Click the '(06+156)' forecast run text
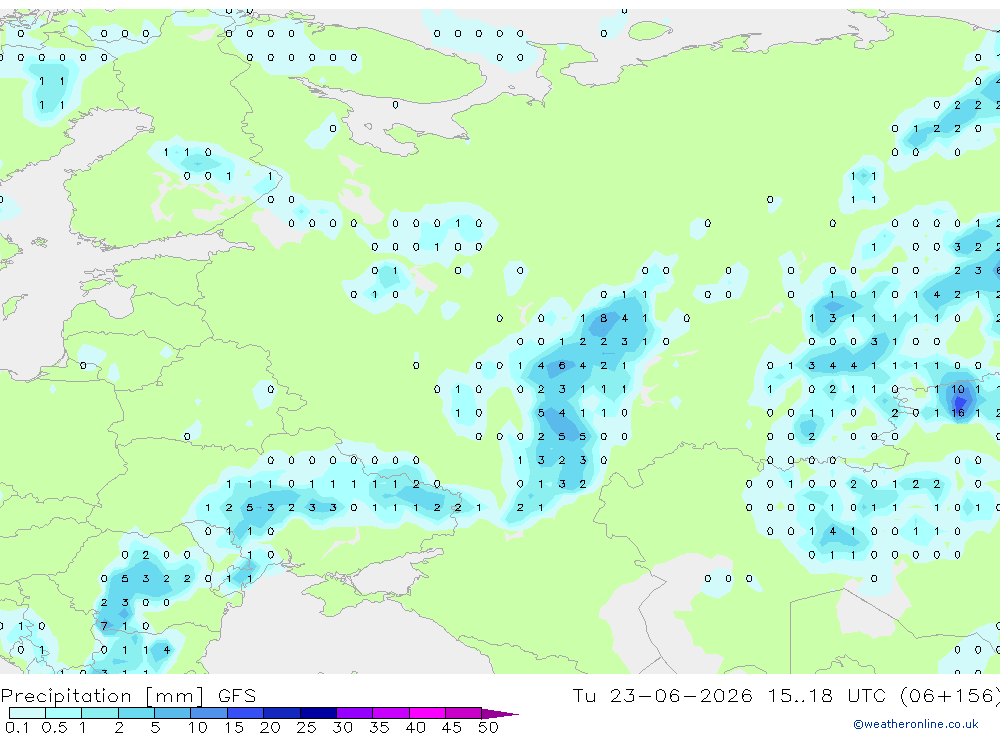This screenshot has height=733, width=1000. (950, 695)
